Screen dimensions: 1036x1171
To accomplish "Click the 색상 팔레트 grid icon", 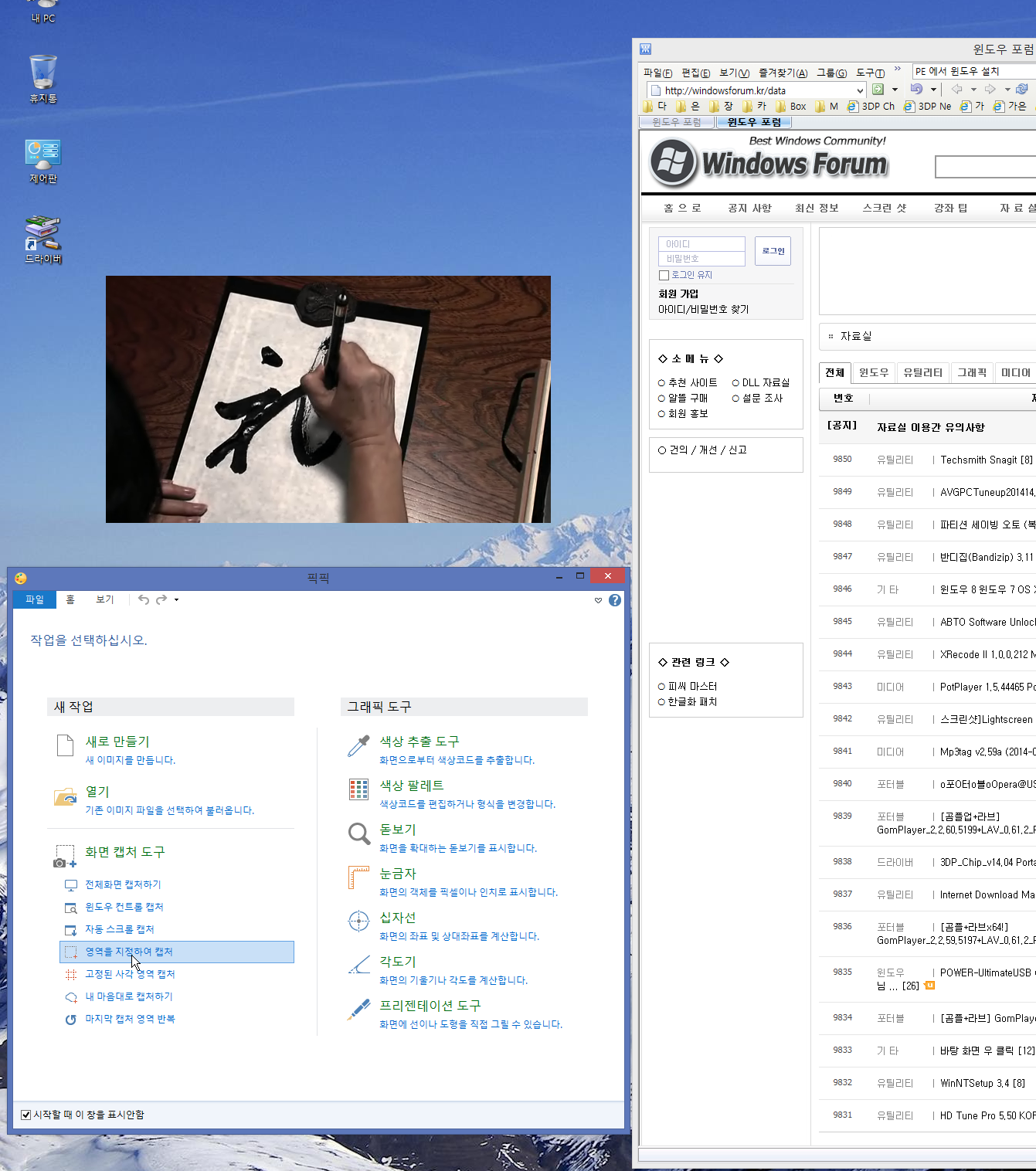I will click(359, 789).
